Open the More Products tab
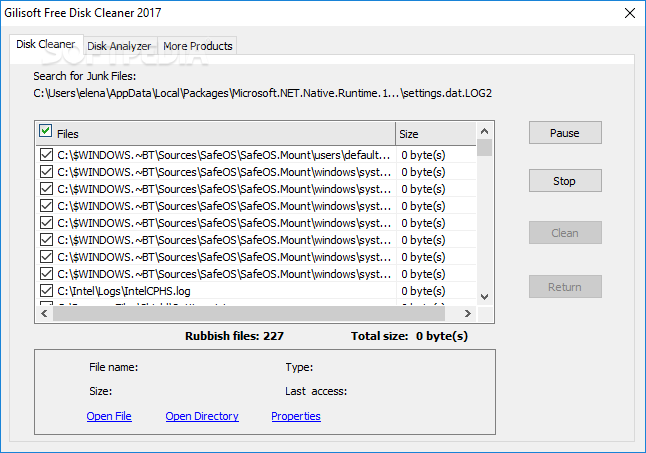Image resolution: width=646 pixels, height=453 pixels. click(x=198, y=46)
